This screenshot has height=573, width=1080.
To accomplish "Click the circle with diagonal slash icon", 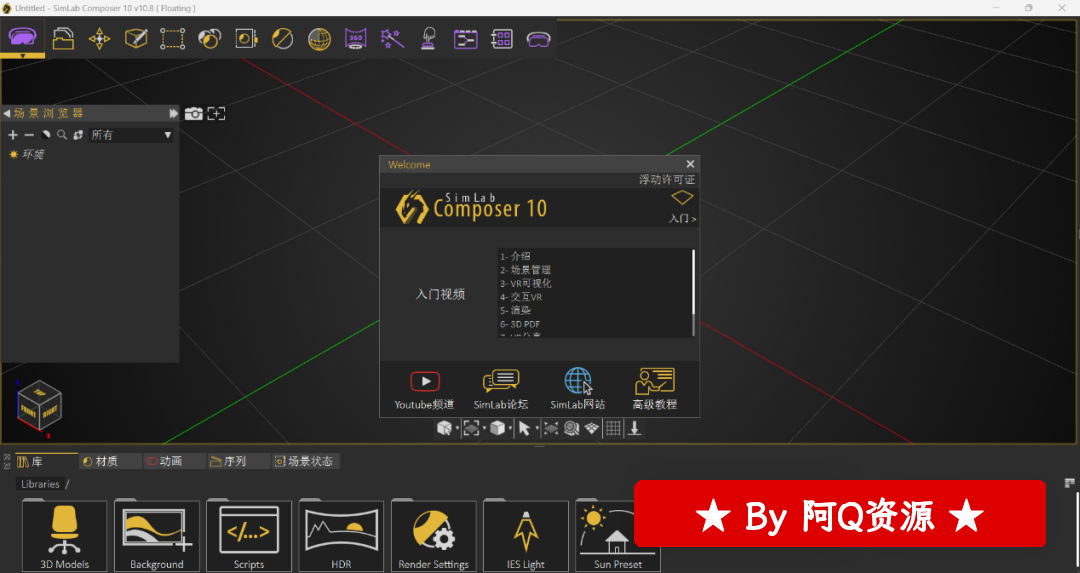I will (x=282, y=39).
